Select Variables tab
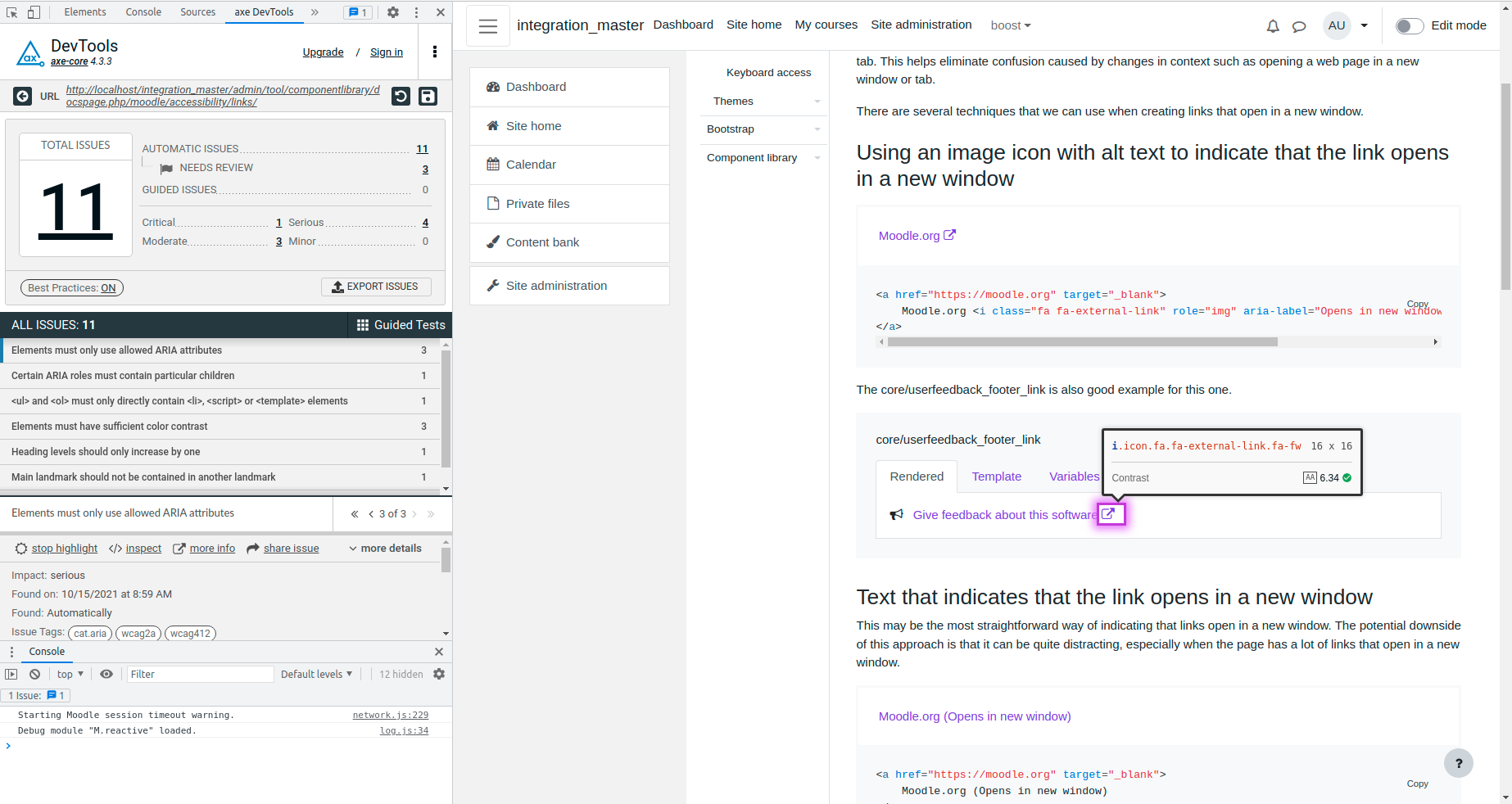The width and height of the screenshot is (1512, 804). pos(1074,477)
